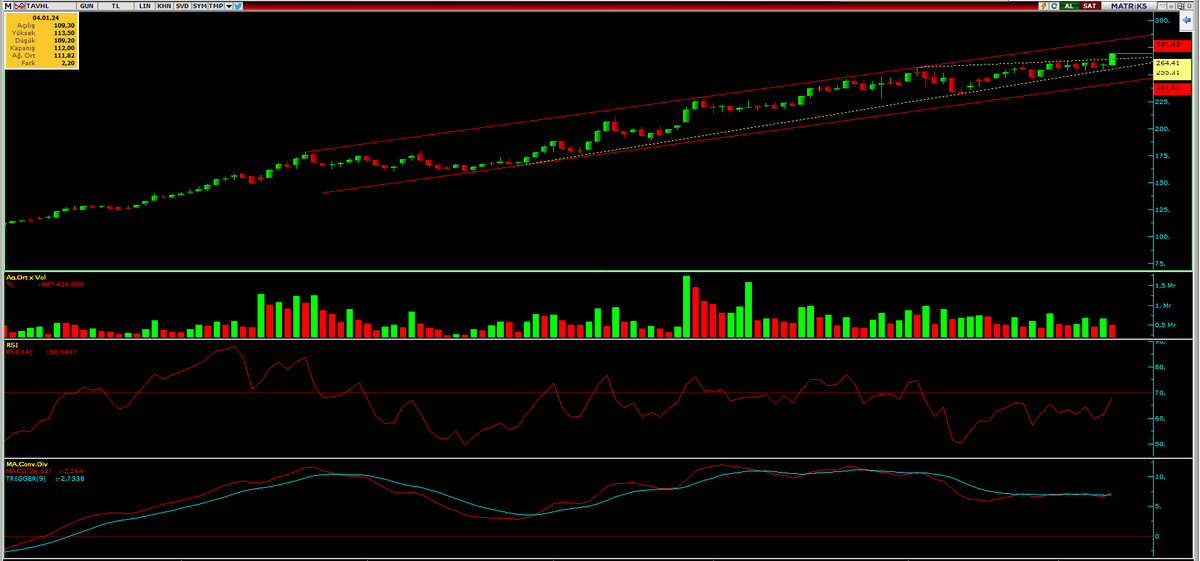
Task: Click the MA.Conv.Div indicator title
Action: tap(28, 465)
